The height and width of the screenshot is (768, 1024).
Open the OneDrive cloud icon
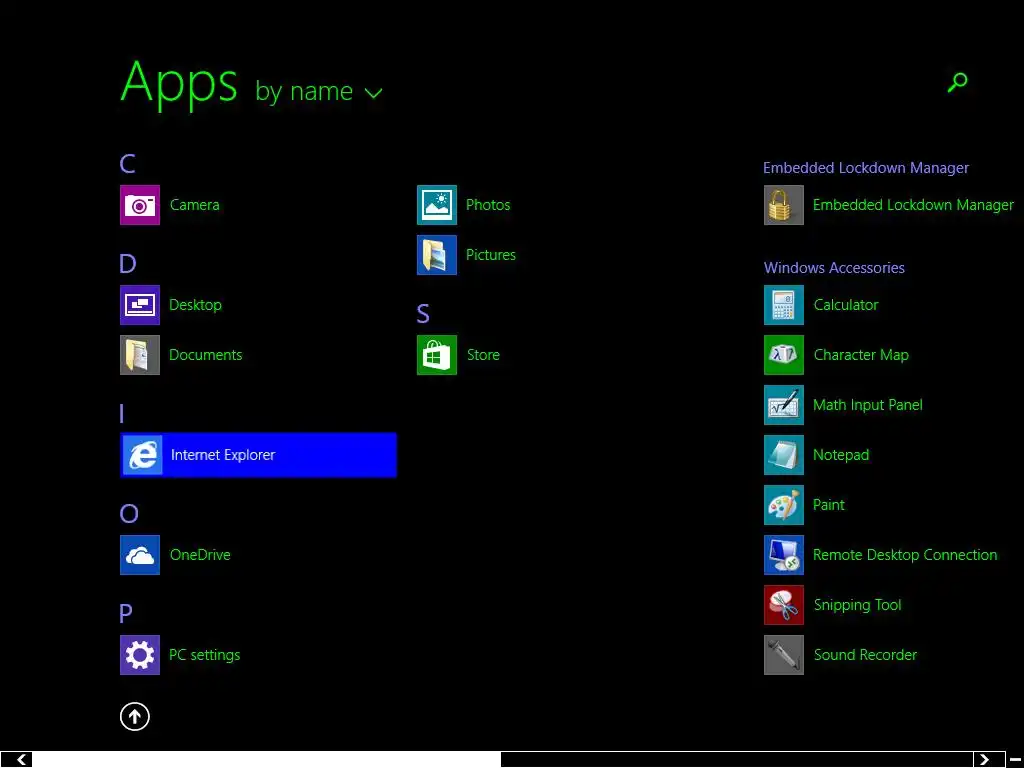pos(140,555)
